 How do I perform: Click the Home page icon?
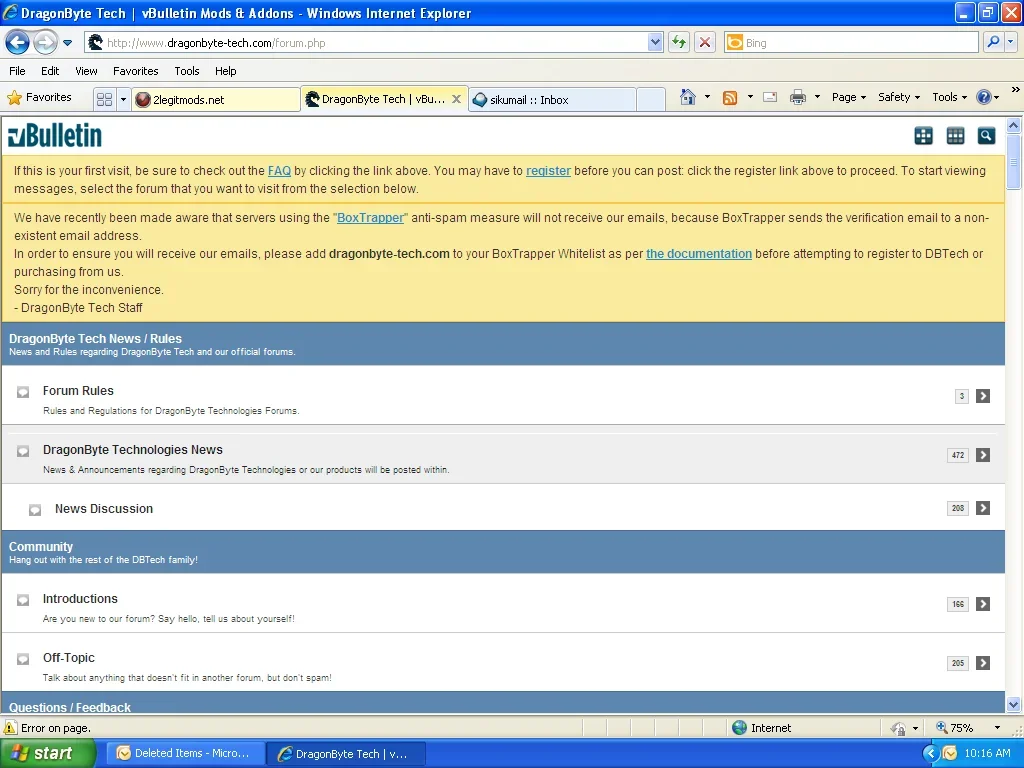687,97
